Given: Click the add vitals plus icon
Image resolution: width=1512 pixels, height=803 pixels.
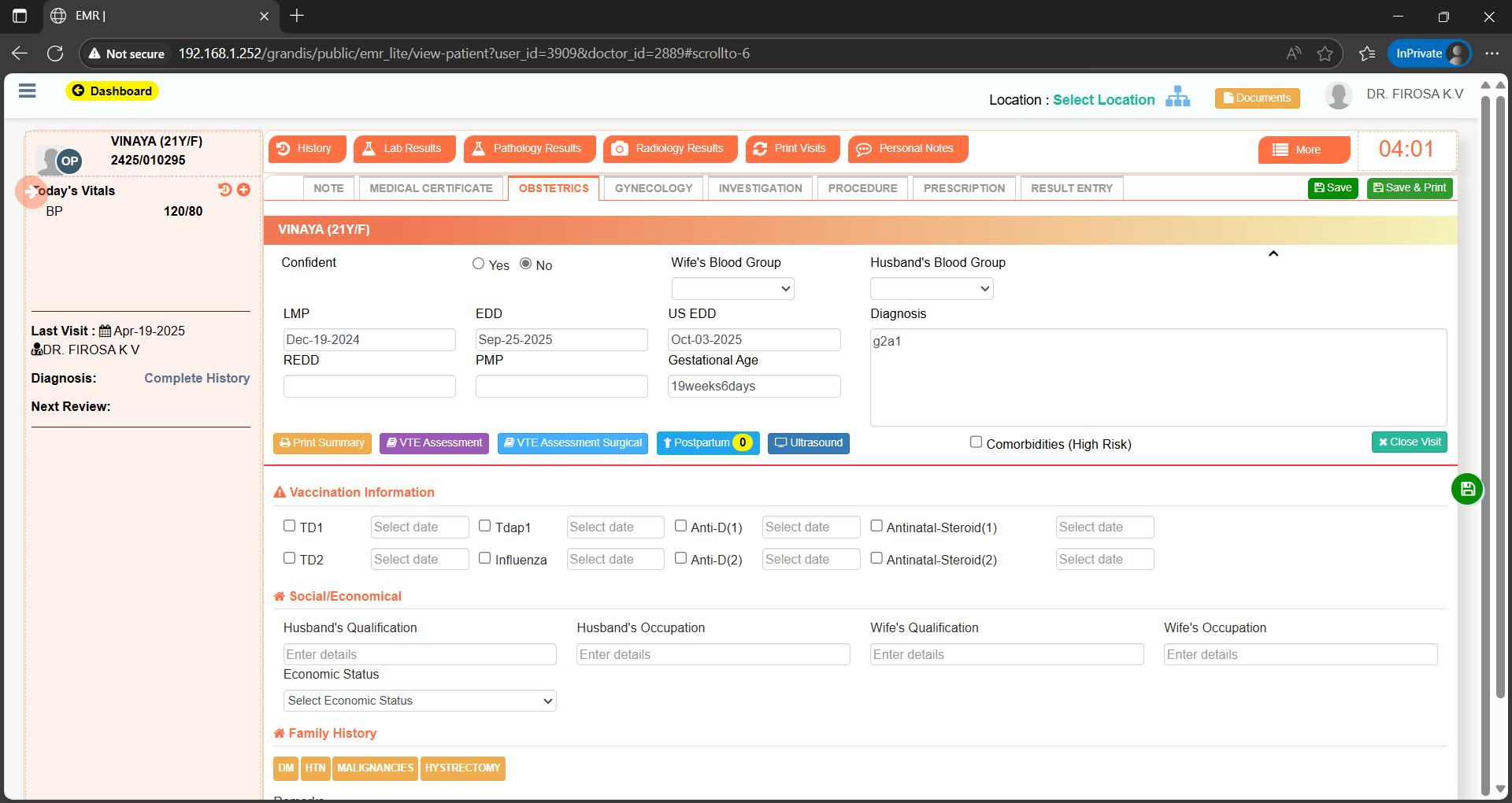Looking at the screenshot, I should (244, 190).
